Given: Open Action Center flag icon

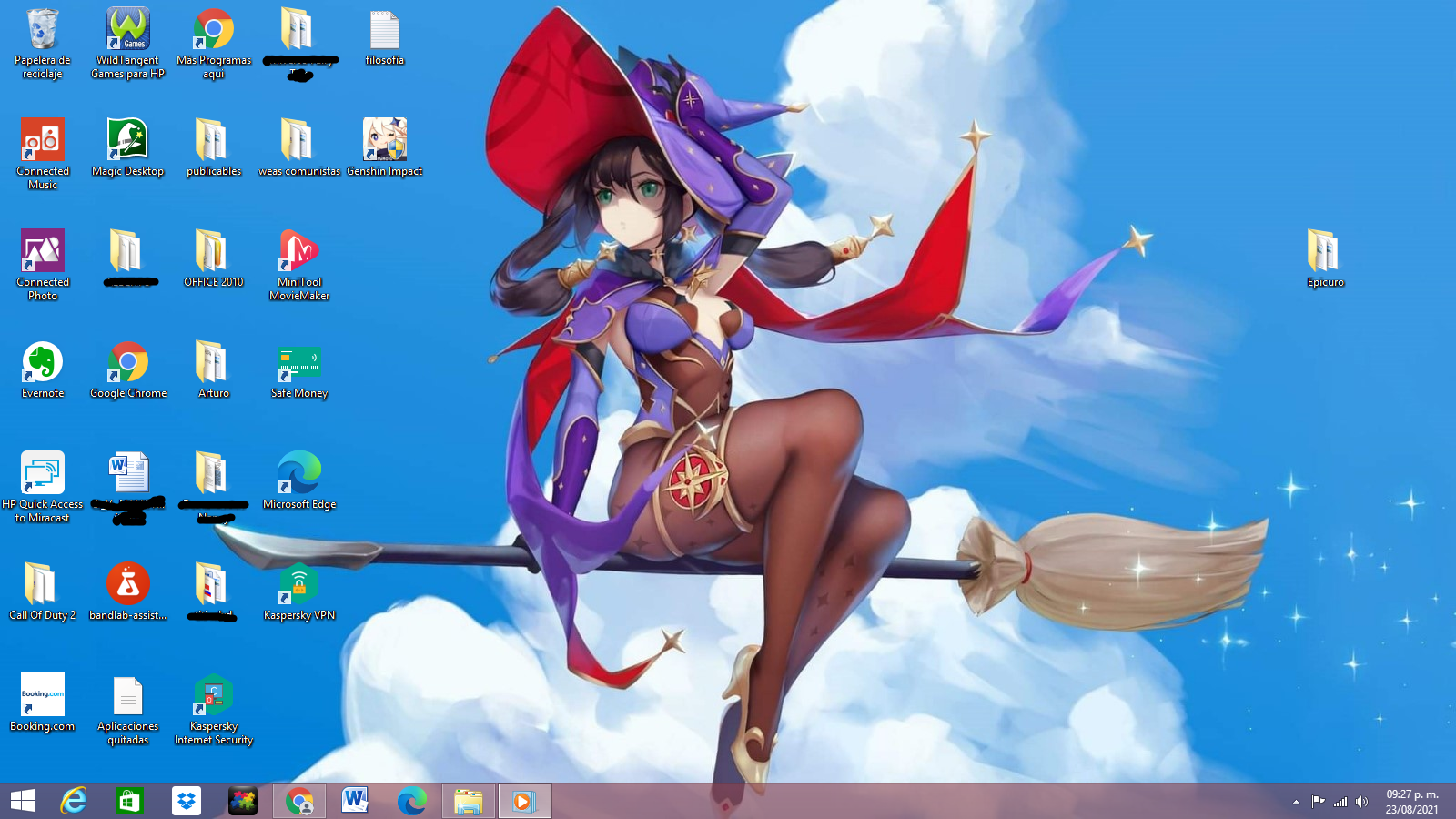Looking at the screenshot, I should pyautogui.click(x=1318, y=802).
